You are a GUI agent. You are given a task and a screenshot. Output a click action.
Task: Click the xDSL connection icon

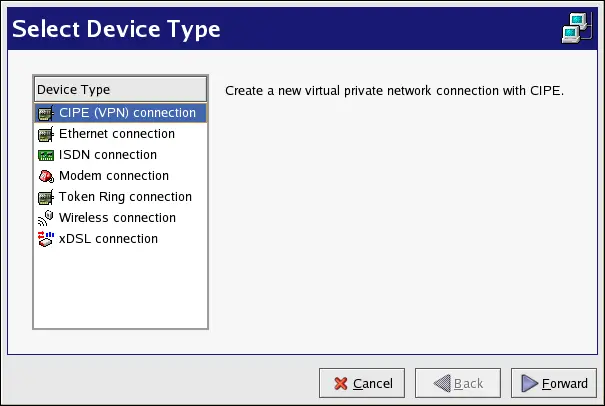[45, 239]
